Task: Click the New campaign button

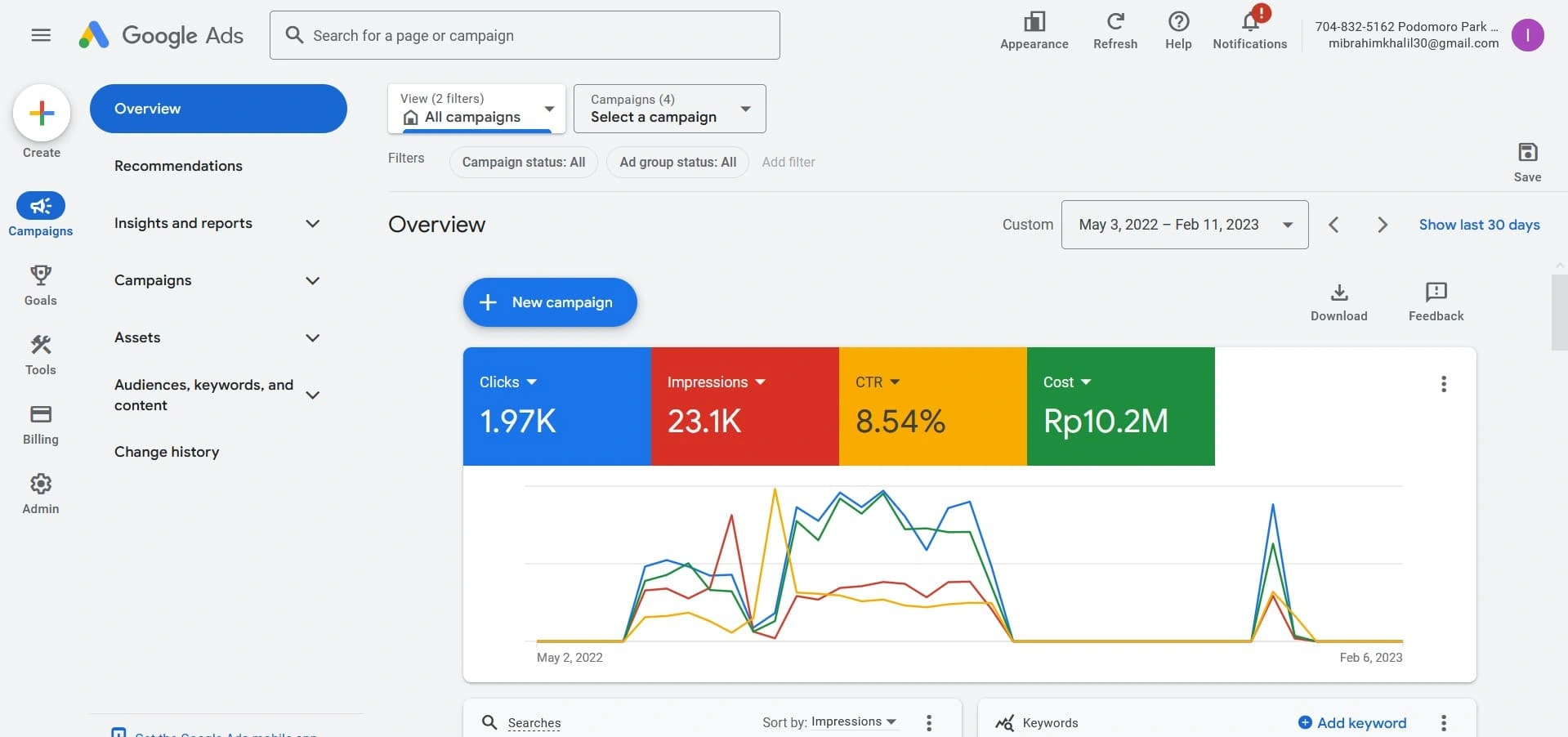Action: [x=550, y=302]
